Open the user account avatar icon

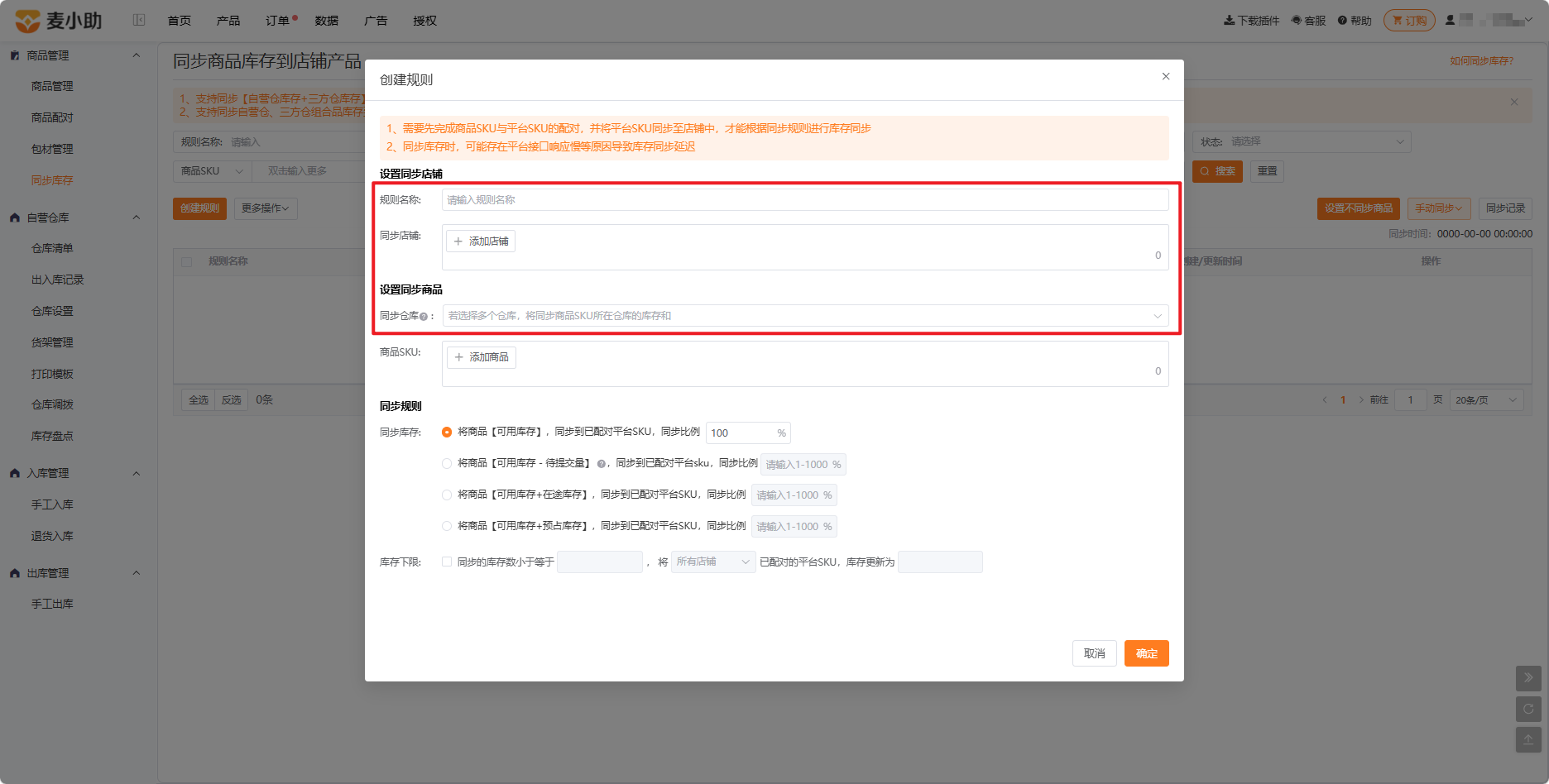[x=1450, y=20]
